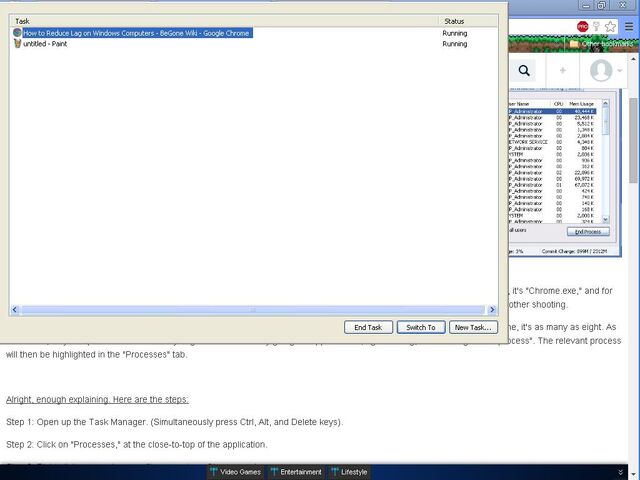Open the Video Games item in the bottom bar

point(236,472)
